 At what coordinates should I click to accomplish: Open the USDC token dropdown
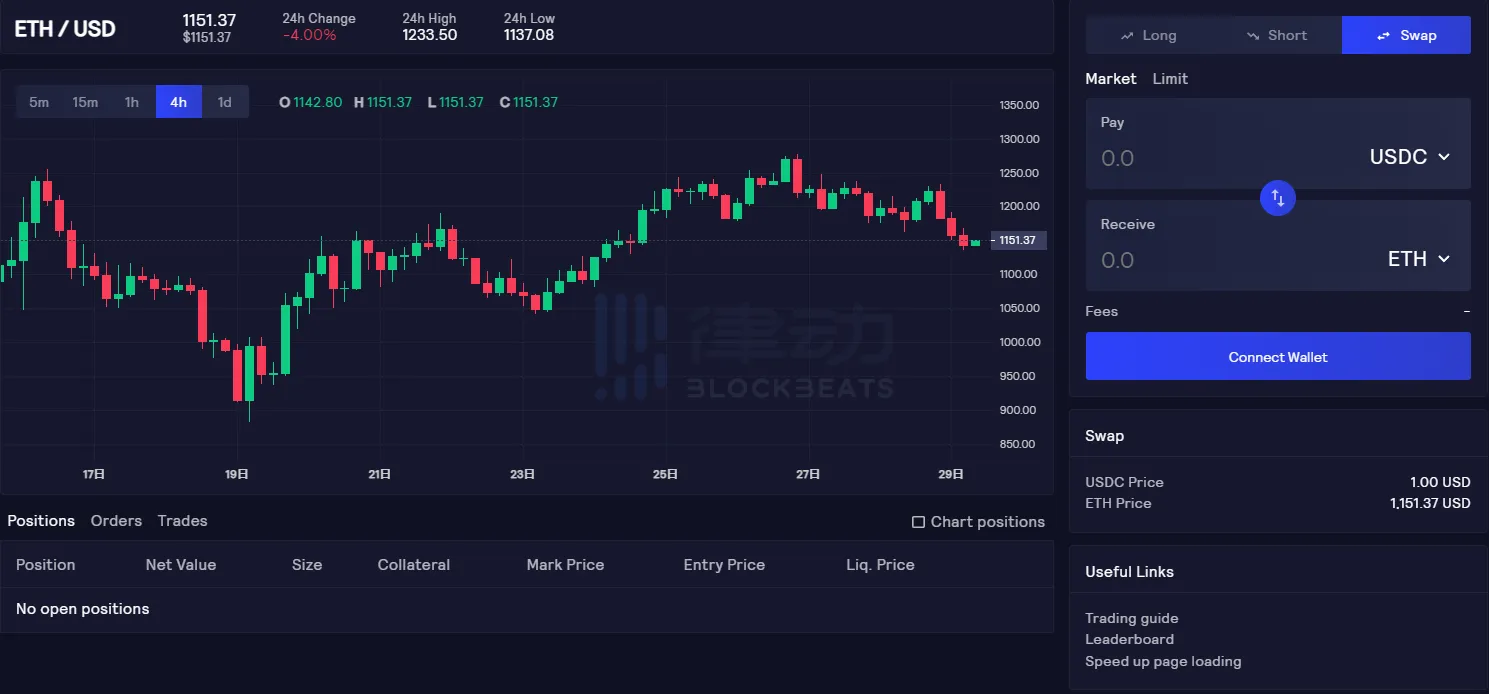(1410, 157)
